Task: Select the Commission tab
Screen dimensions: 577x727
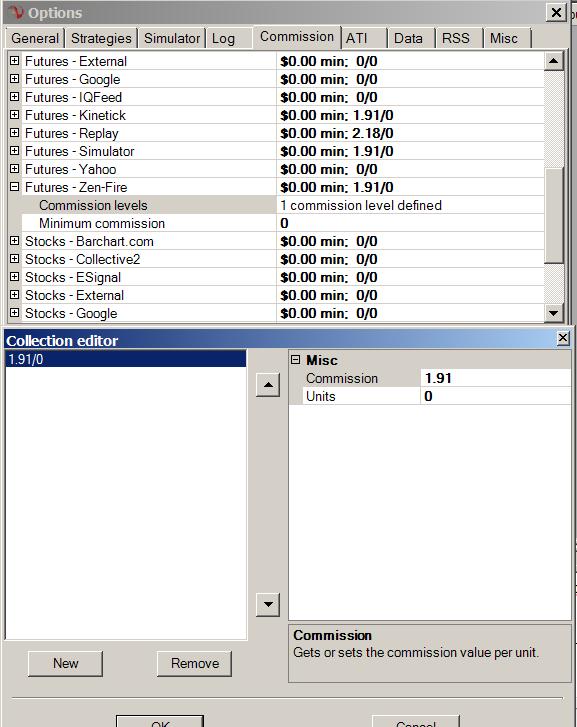Action: pyautogui.click(x=297, y=37)
